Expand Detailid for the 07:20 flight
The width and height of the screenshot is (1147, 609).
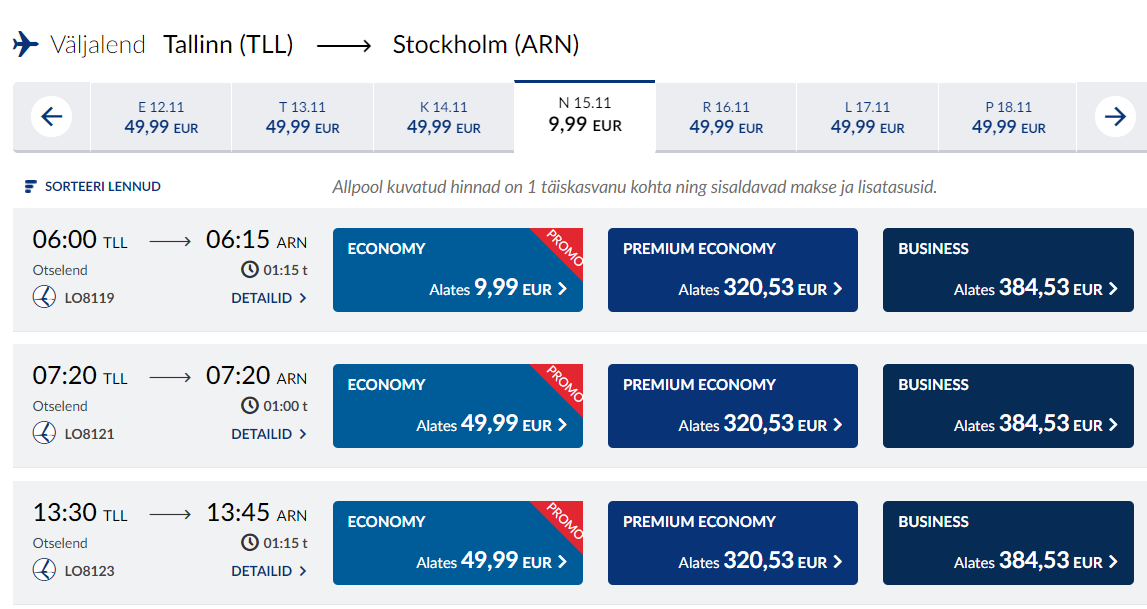pos(268,434)
